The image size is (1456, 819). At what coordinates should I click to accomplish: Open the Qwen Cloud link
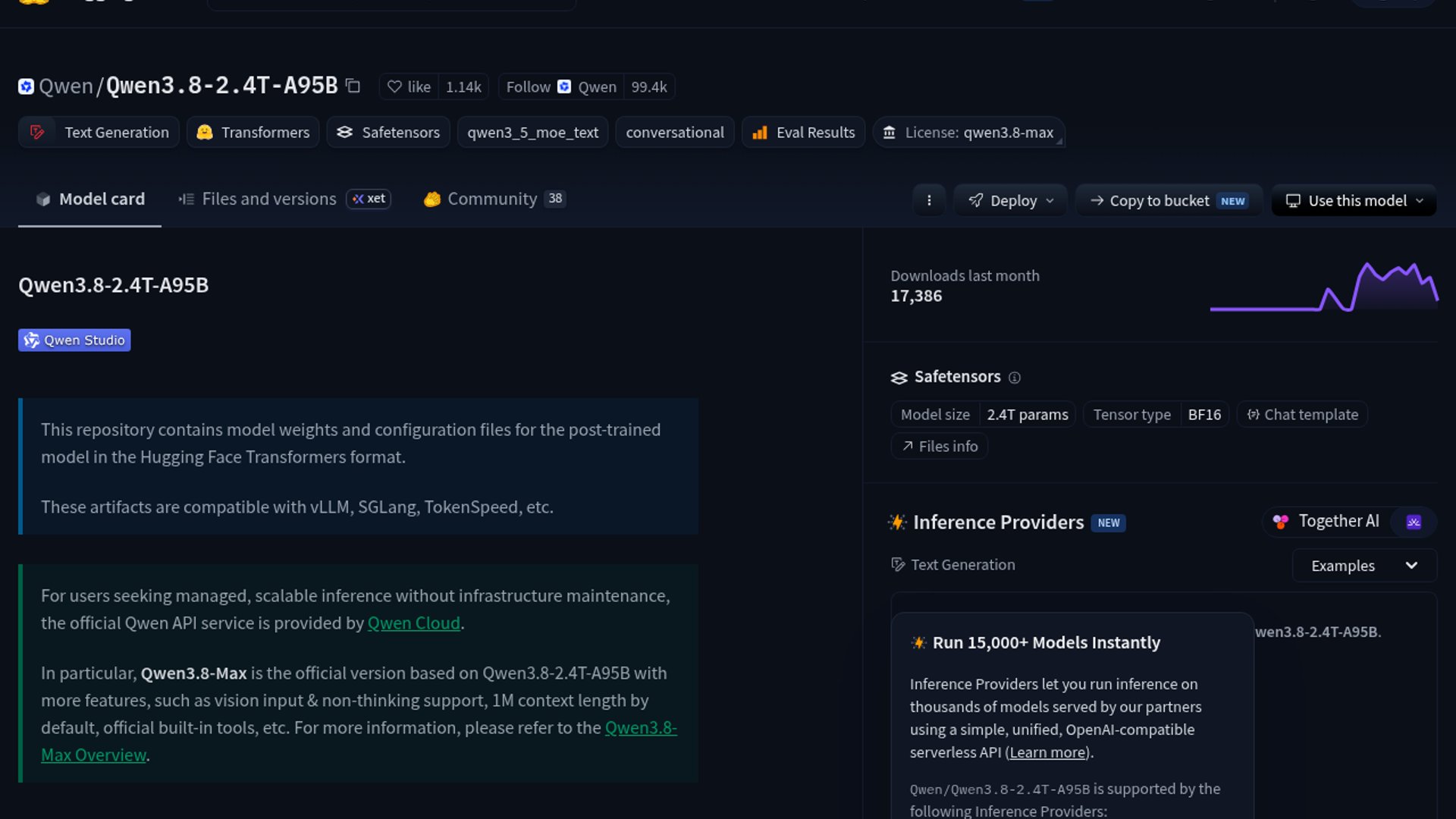(413, 623)
